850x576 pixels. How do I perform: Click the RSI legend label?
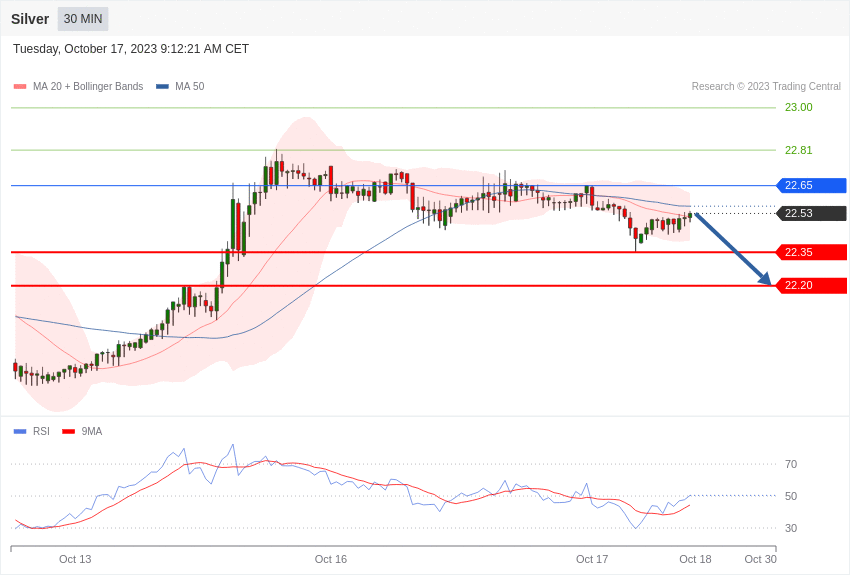pyautogui.click(x=41, y=432)
